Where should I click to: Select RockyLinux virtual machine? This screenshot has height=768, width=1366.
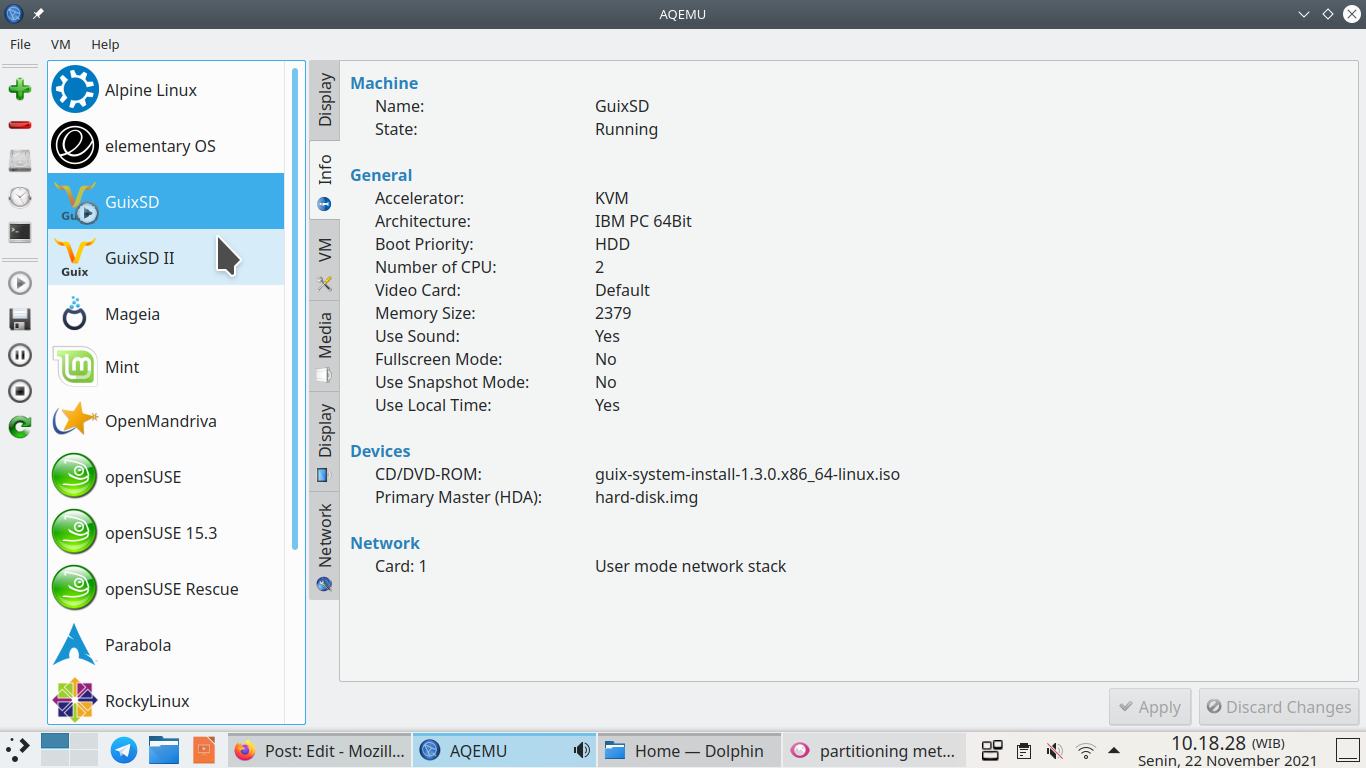[x=166, y=700]
